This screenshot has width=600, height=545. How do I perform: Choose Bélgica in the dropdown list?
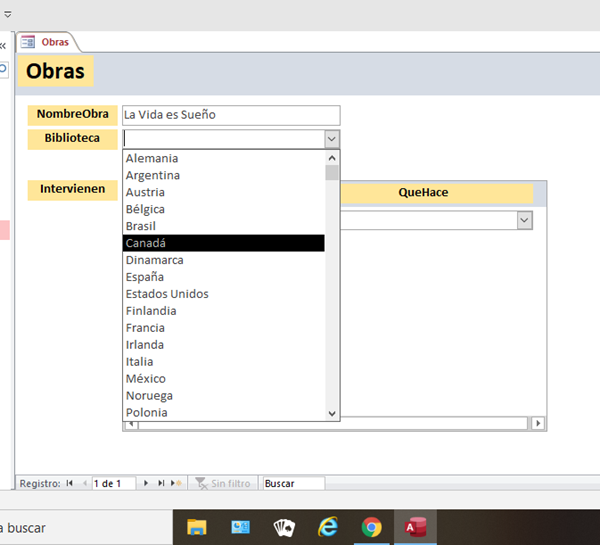pos(223,209)
